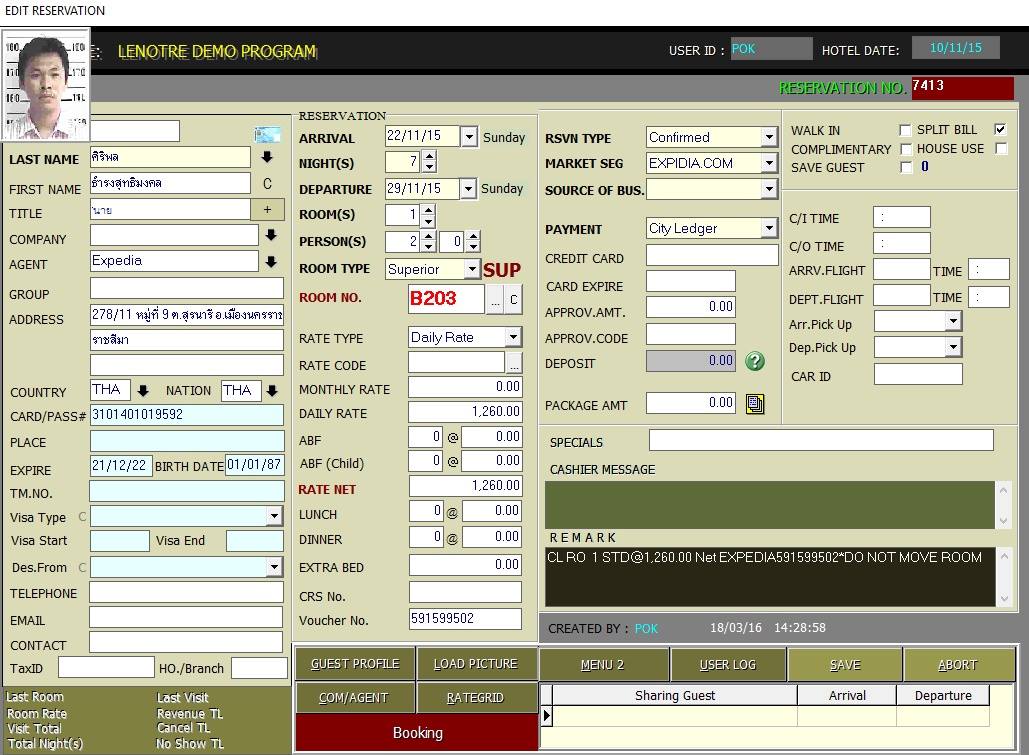Screen dimensions: 1029x755
Task: Click the ellipsis button beside Room No. B203
Action: click(x=494, y=298)
